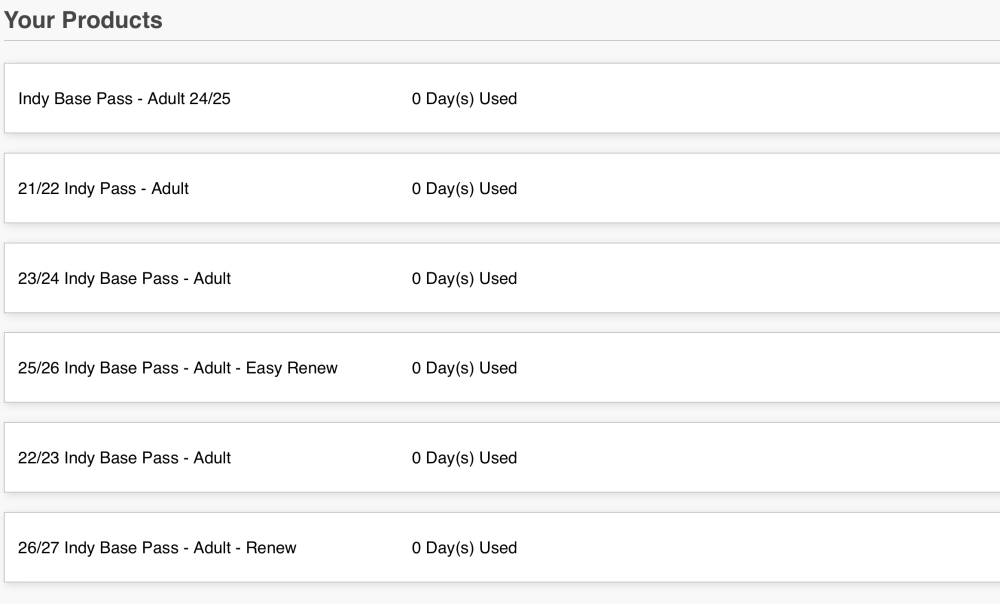Select 25/26 Indy Base Pass Easy Renew
Screen dimensions: 1000x604
tap(178, 368)
